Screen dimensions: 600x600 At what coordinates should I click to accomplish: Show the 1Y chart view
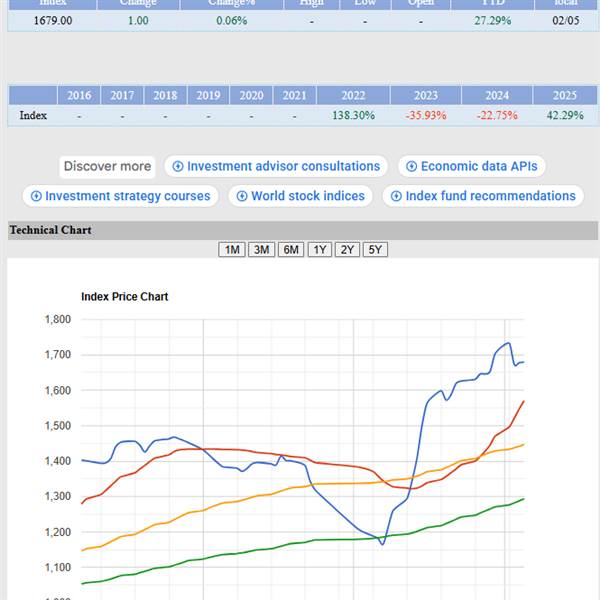[320, 250]
